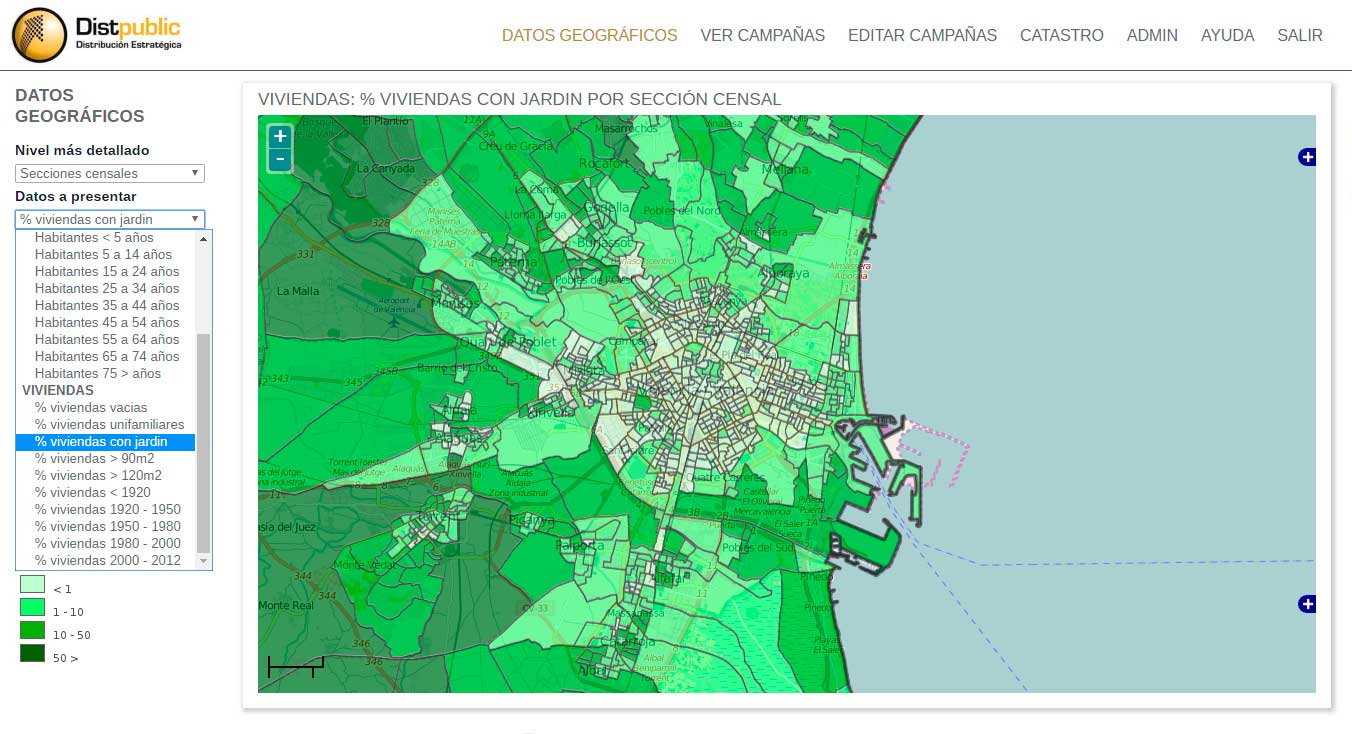The width and height of the screenshot is (1352, 734).
Task: Click the airport icon near Manises
Action: [394, 322]
